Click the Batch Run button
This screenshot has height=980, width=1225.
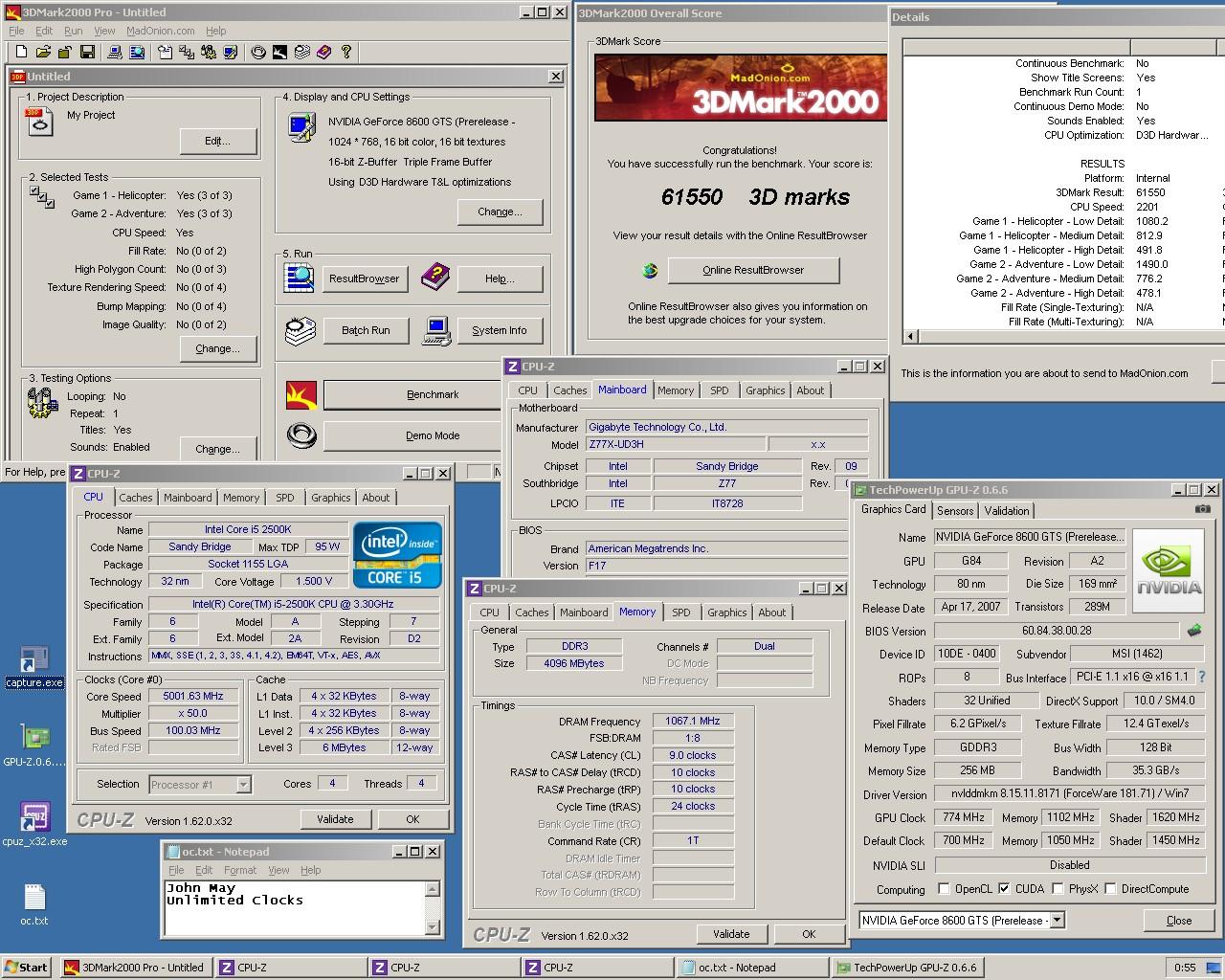click(x=367, y=330)
